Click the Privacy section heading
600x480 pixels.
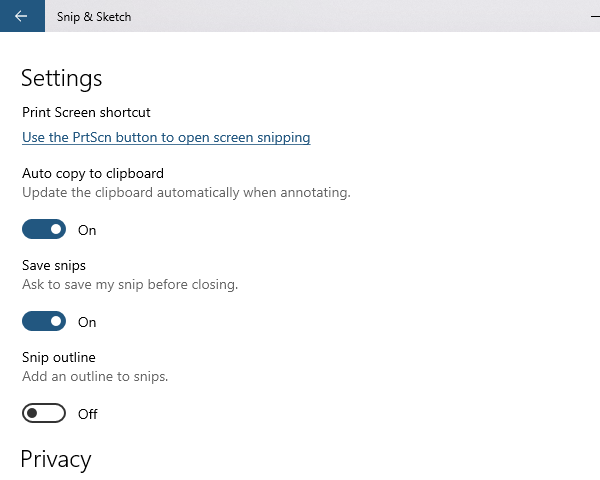point(56,459)
